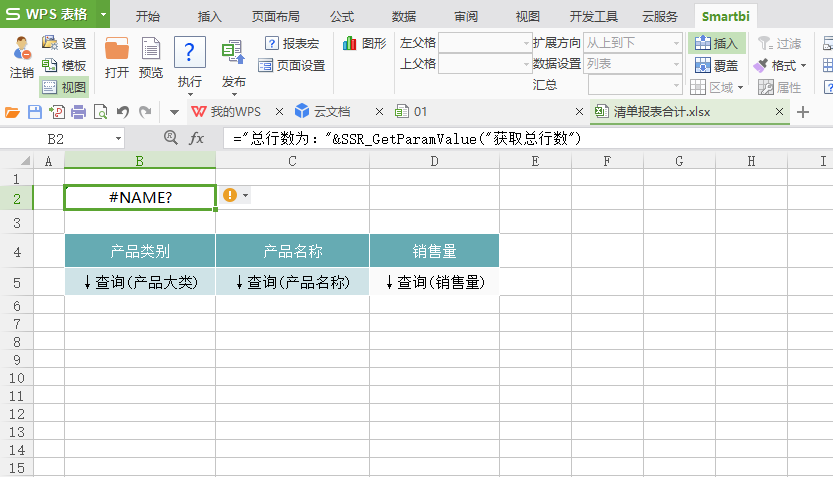Switch to the 页面布局 ribbon tab

click(x=275, y=16)
